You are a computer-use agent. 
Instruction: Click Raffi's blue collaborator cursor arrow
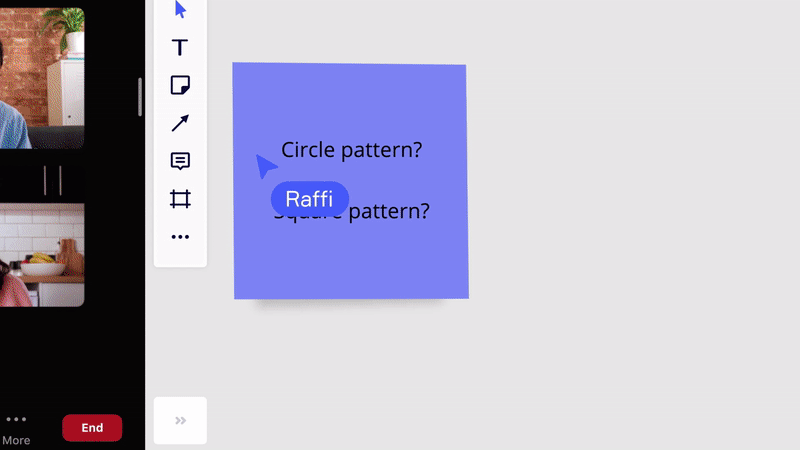point(265,166)
